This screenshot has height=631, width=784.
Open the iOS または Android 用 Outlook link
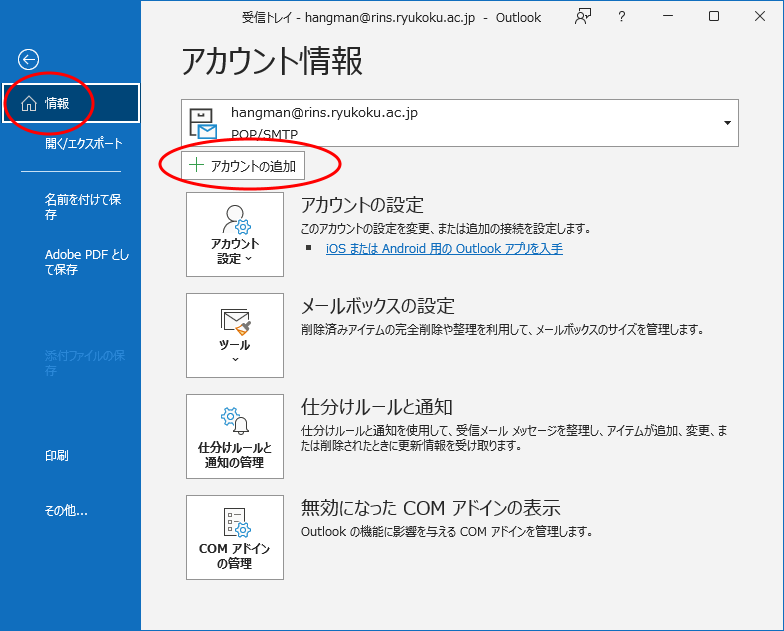coord(444,248)
